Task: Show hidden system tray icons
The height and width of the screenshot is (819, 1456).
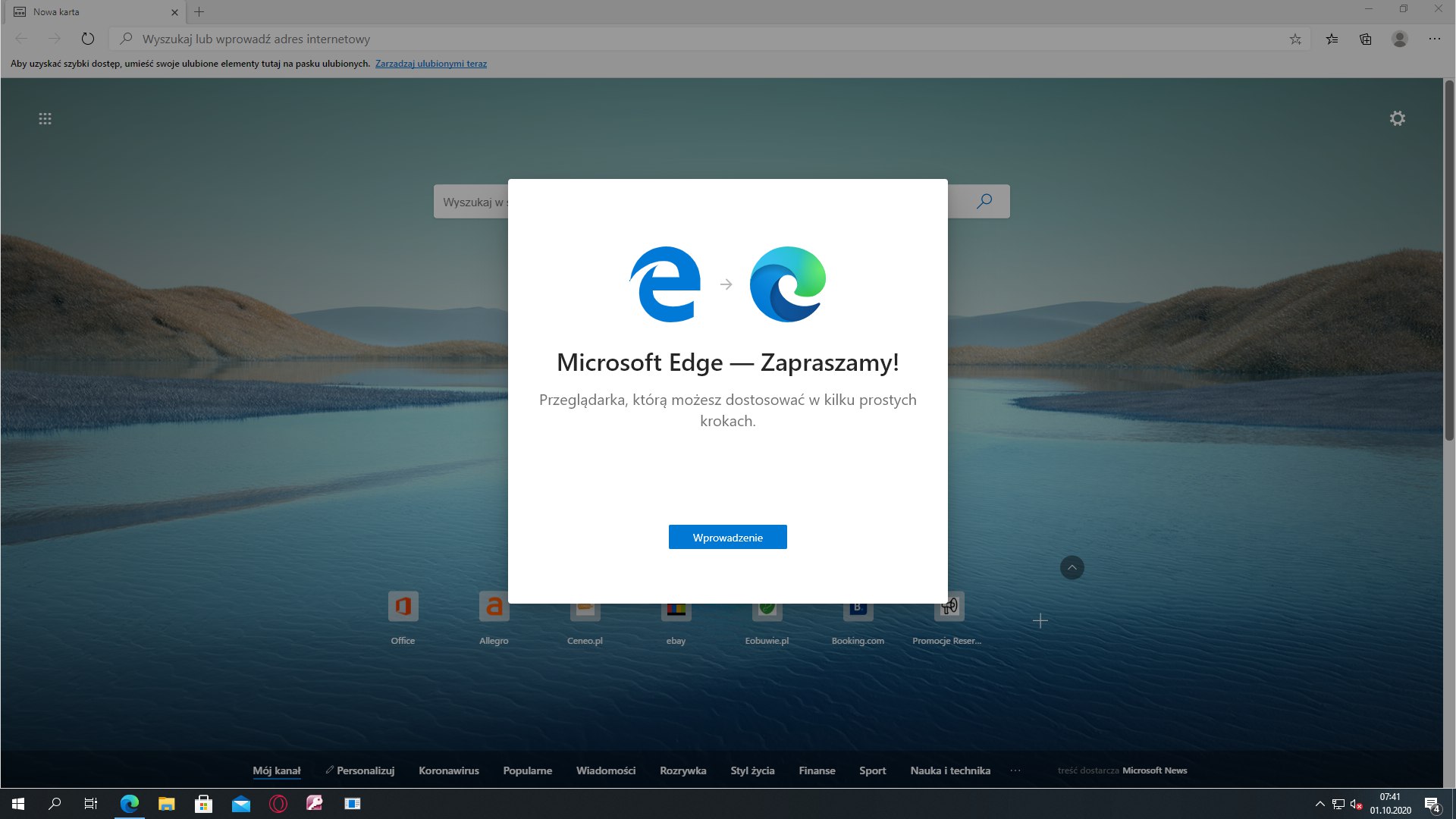Action: [1319, 804]
